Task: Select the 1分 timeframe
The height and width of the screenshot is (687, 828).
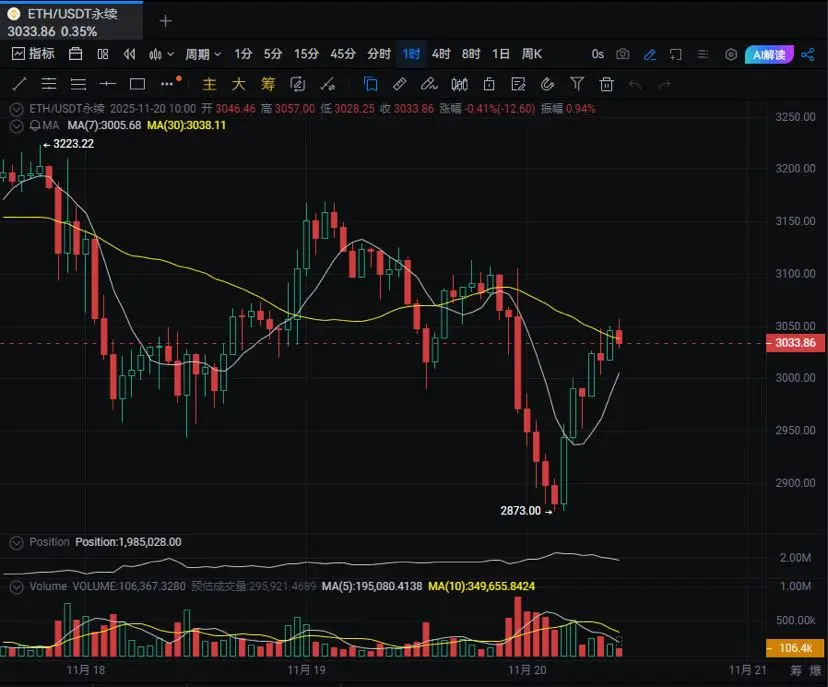Action: click(243, 54)
